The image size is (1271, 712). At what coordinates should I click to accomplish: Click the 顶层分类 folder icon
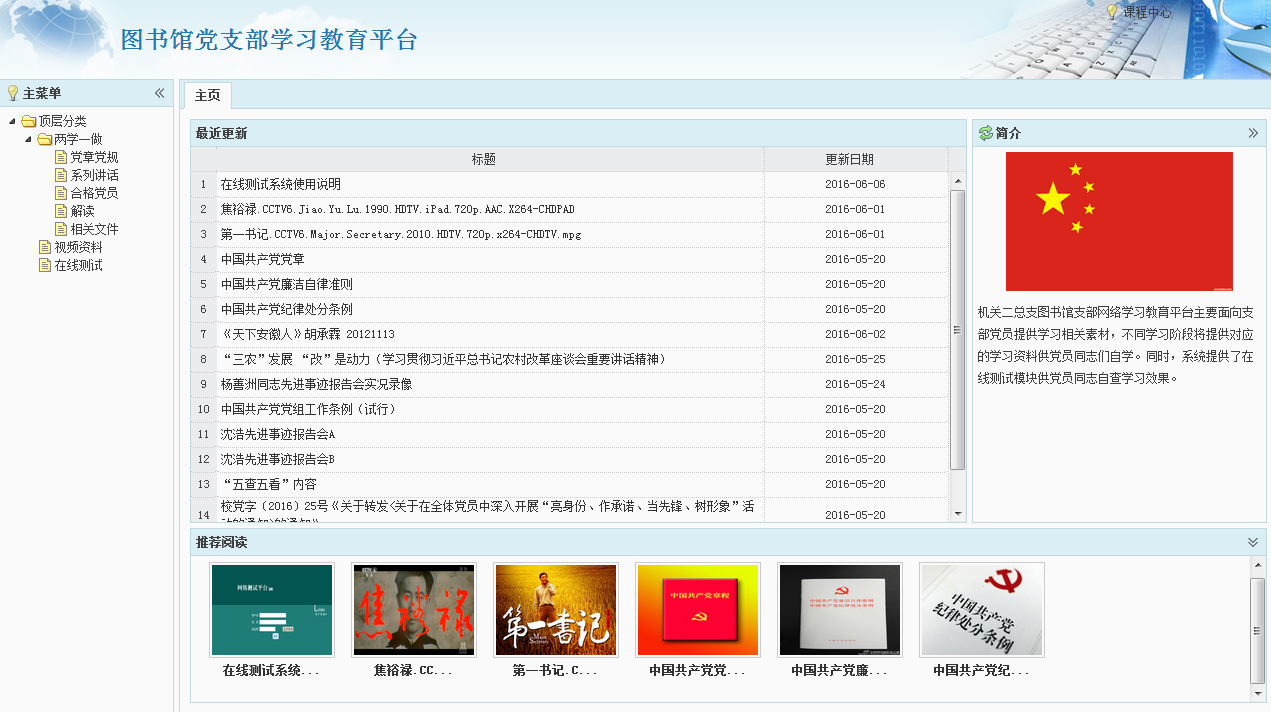pos(29,122)
